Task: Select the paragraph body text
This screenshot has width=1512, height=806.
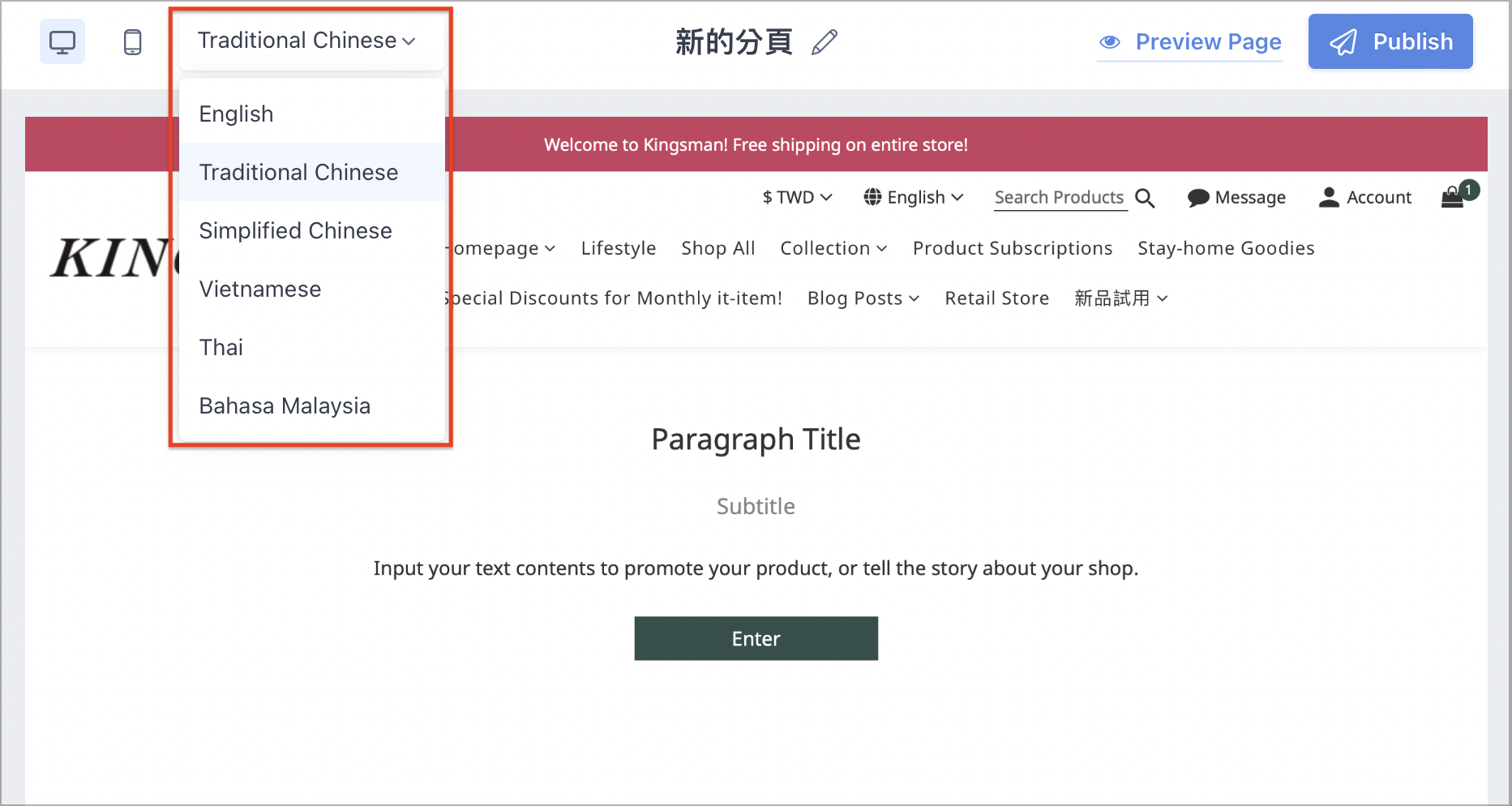Action: pyautogui.click(x=756, y=568)
